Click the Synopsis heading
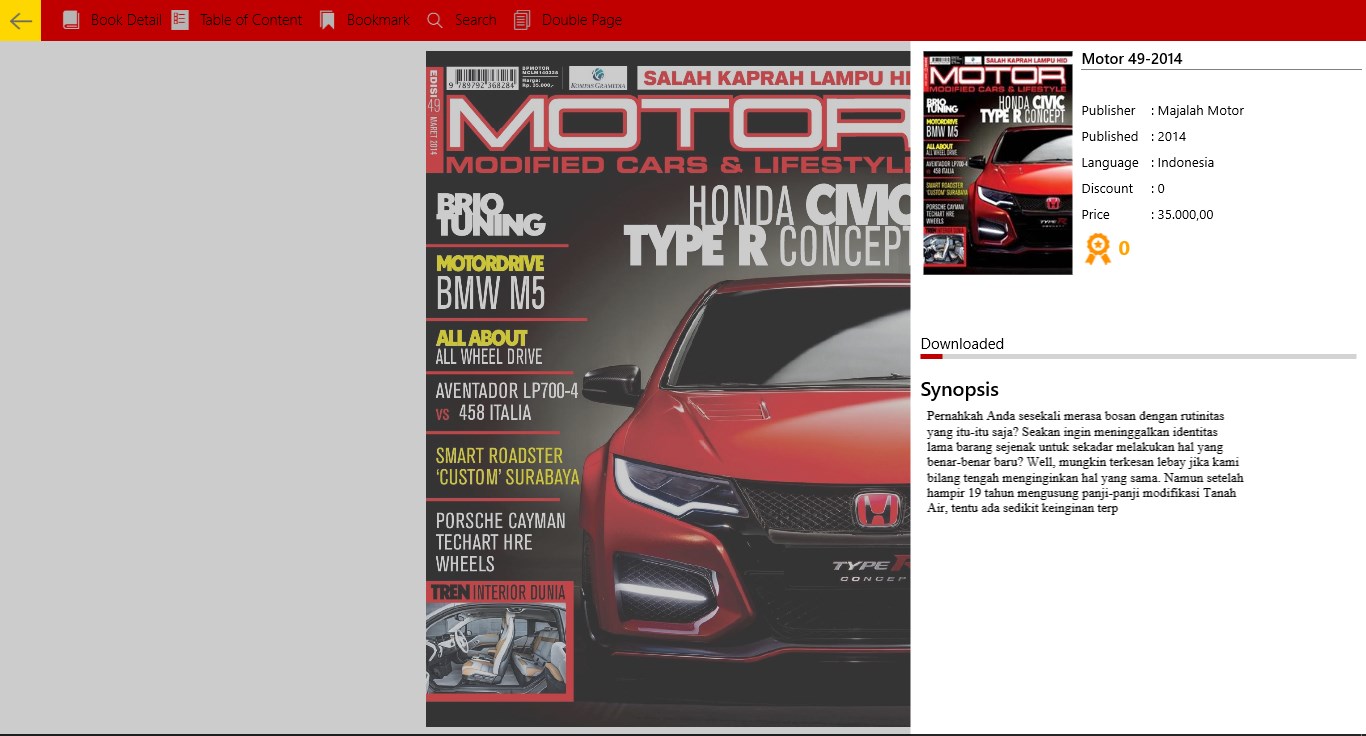The image size is (1366, 736). coord(959,390)
